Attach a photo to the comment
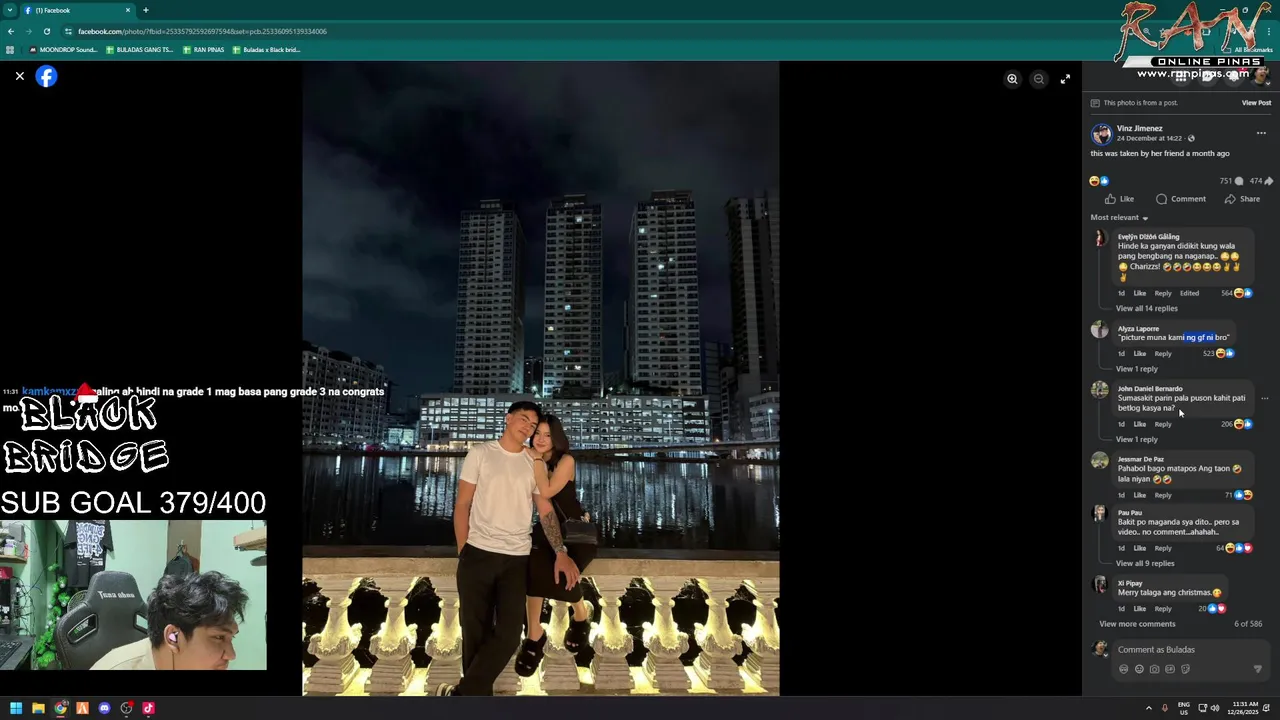This screenshot has width=1280, height=720. point(1154,669)
